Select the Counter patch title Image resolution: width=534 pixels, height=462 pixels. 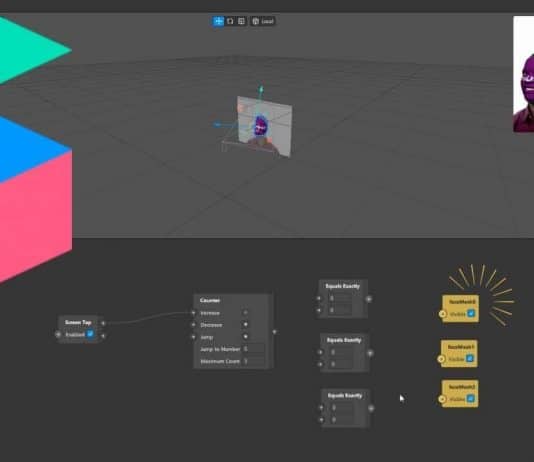pyautogui.click(x=210, y=300)
